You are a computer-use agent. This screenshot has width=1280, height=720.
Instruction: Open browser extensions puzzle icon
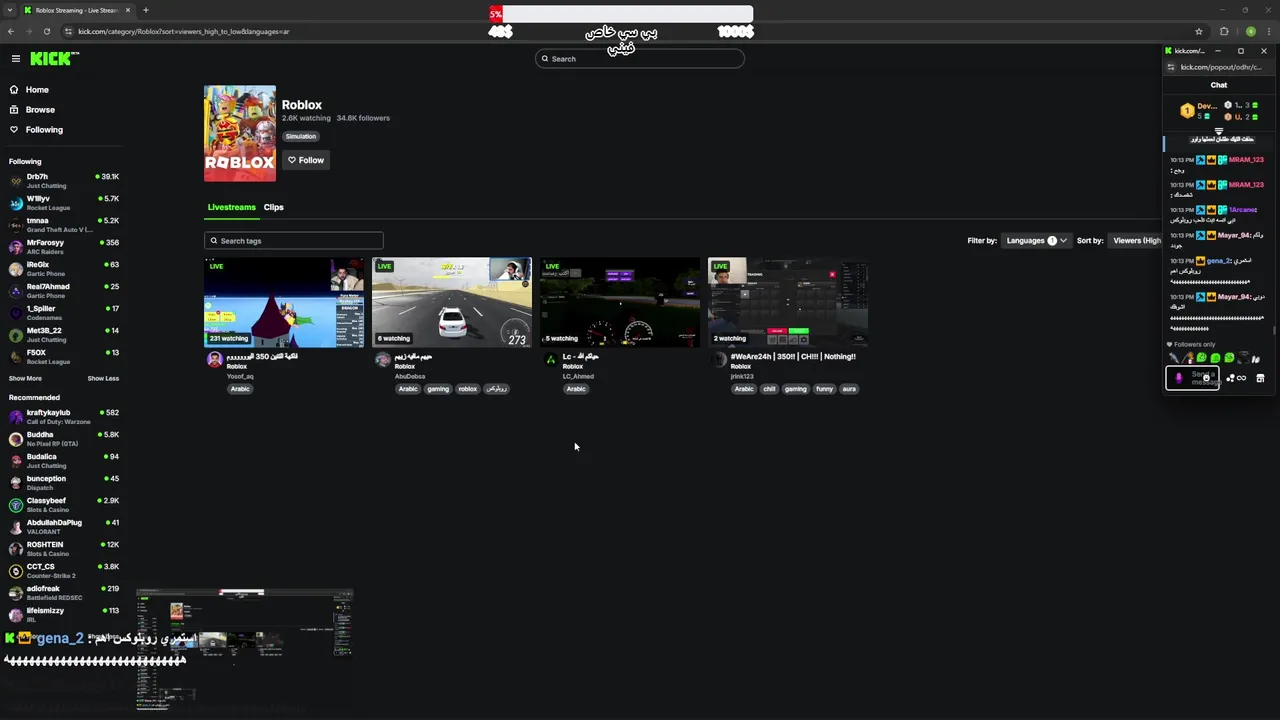coord(1224,31)
